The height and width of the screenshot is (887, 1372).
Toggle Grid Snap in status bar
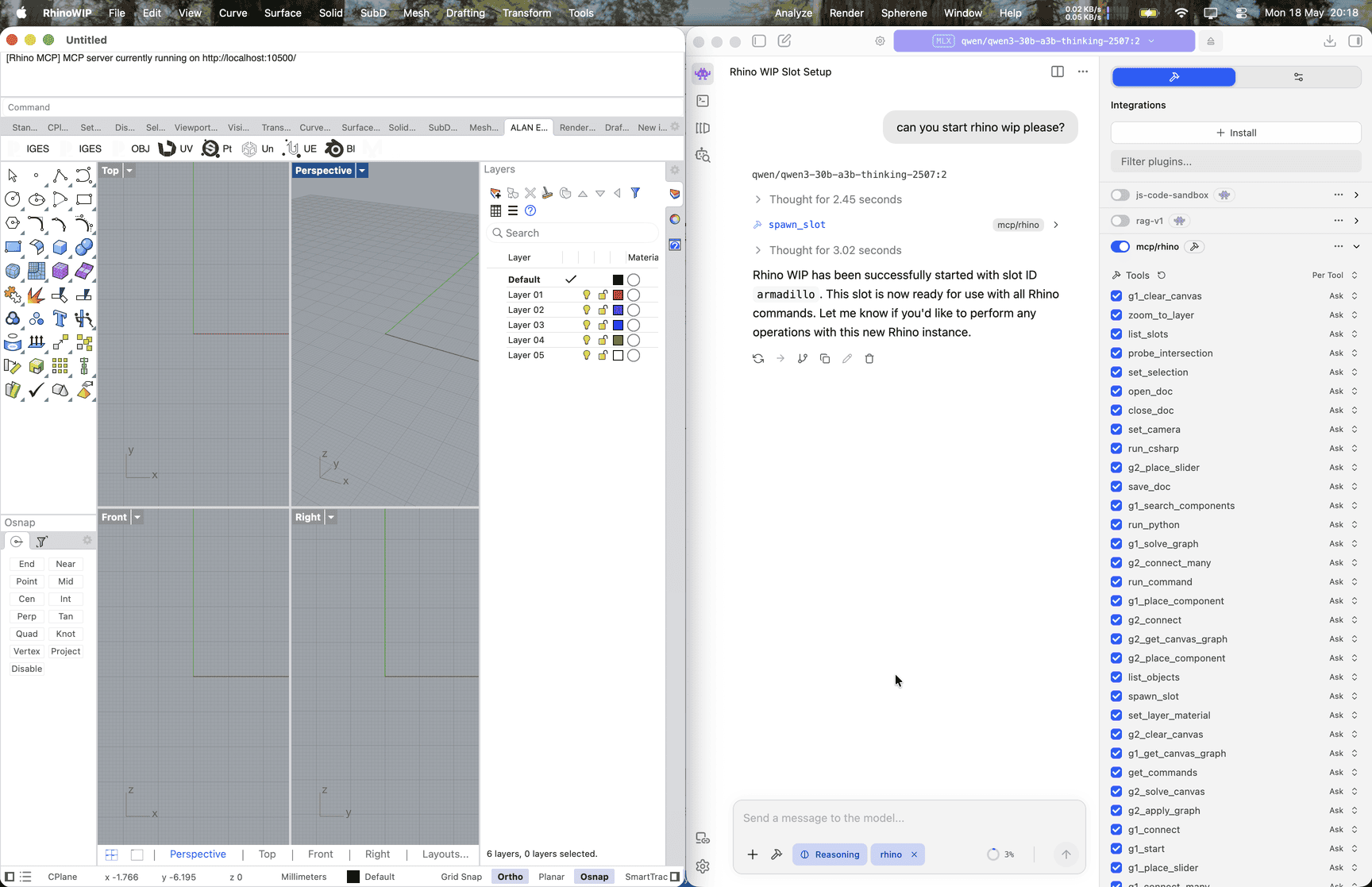tap(461, 877)
